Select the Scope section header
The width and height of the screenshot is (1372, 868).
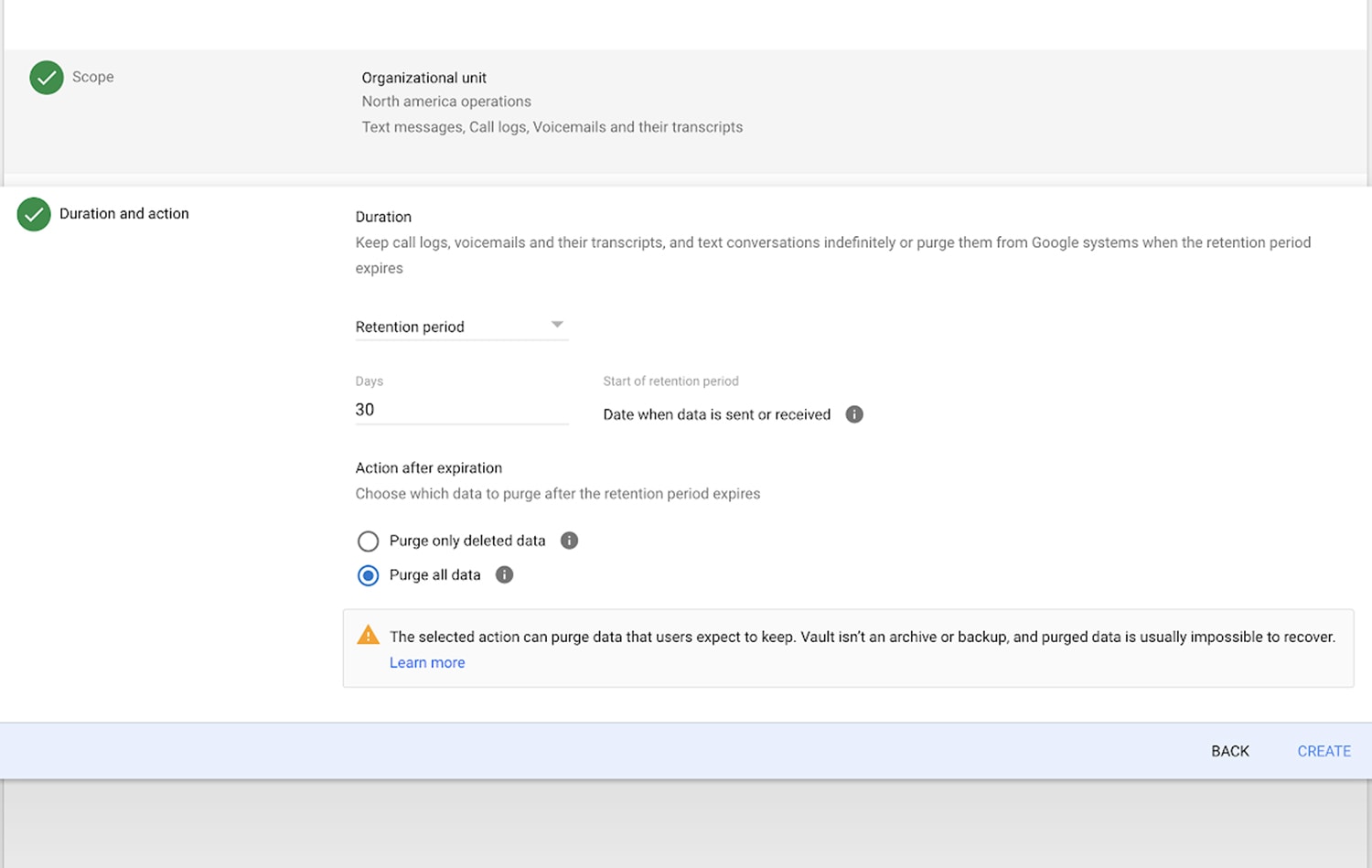point(92,77)
